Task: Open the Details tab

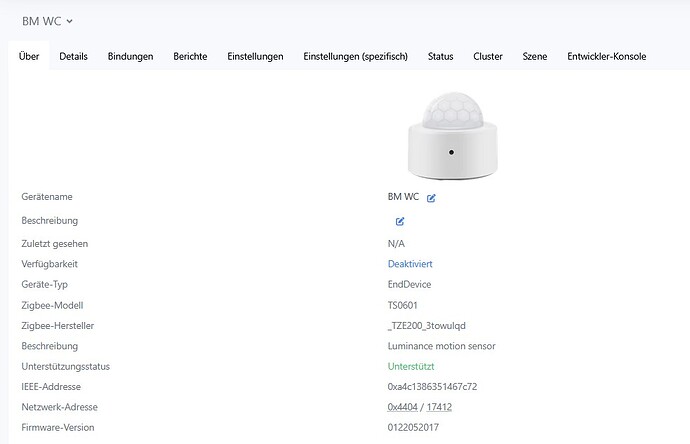Action: pos(73,56)
